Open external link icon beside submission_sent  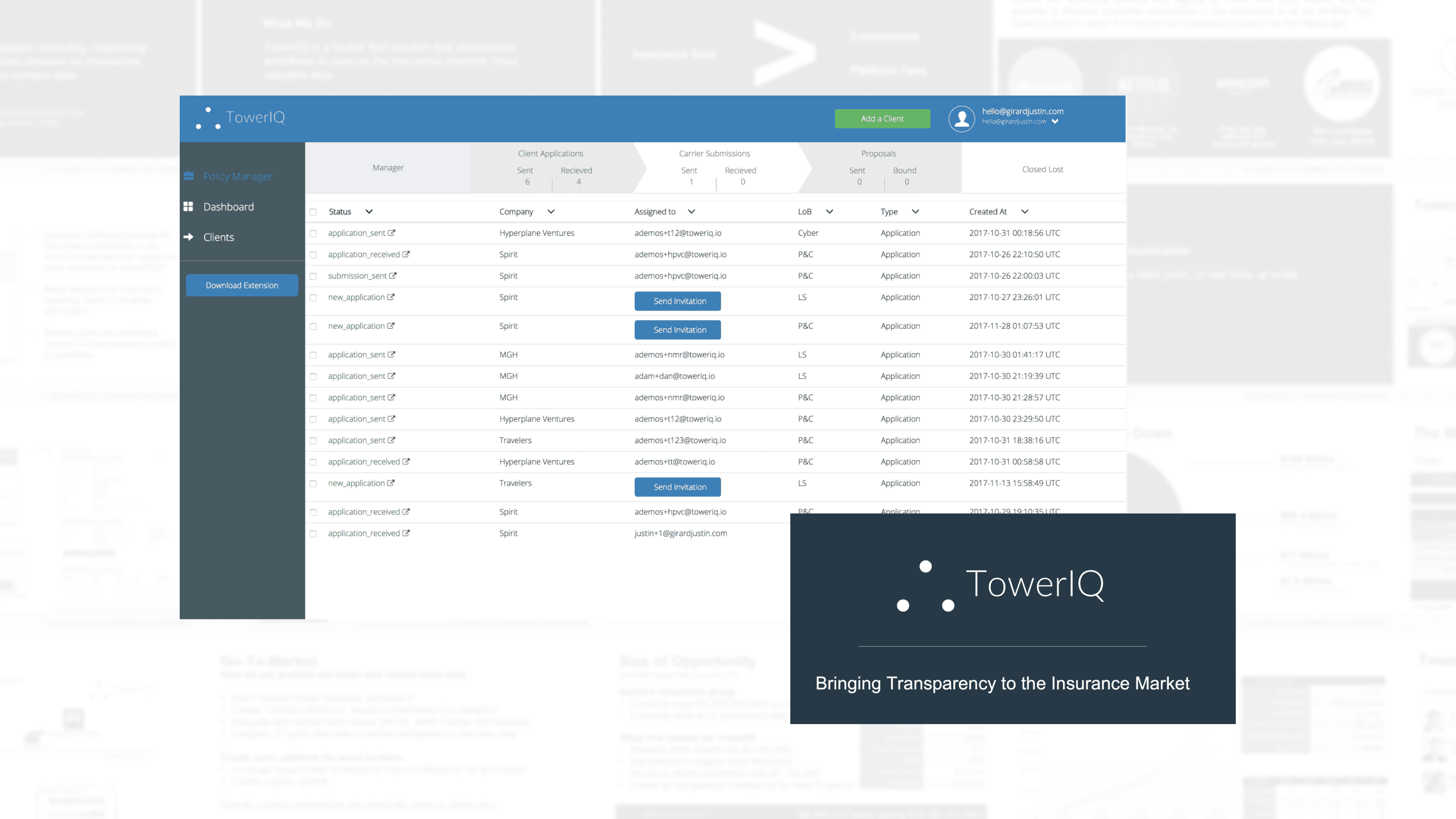393,276
